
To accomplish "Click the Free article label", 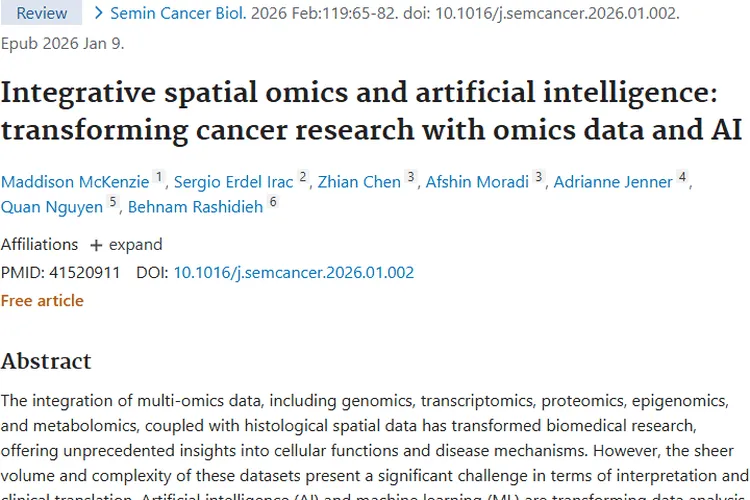I will [x=42, y=300].
